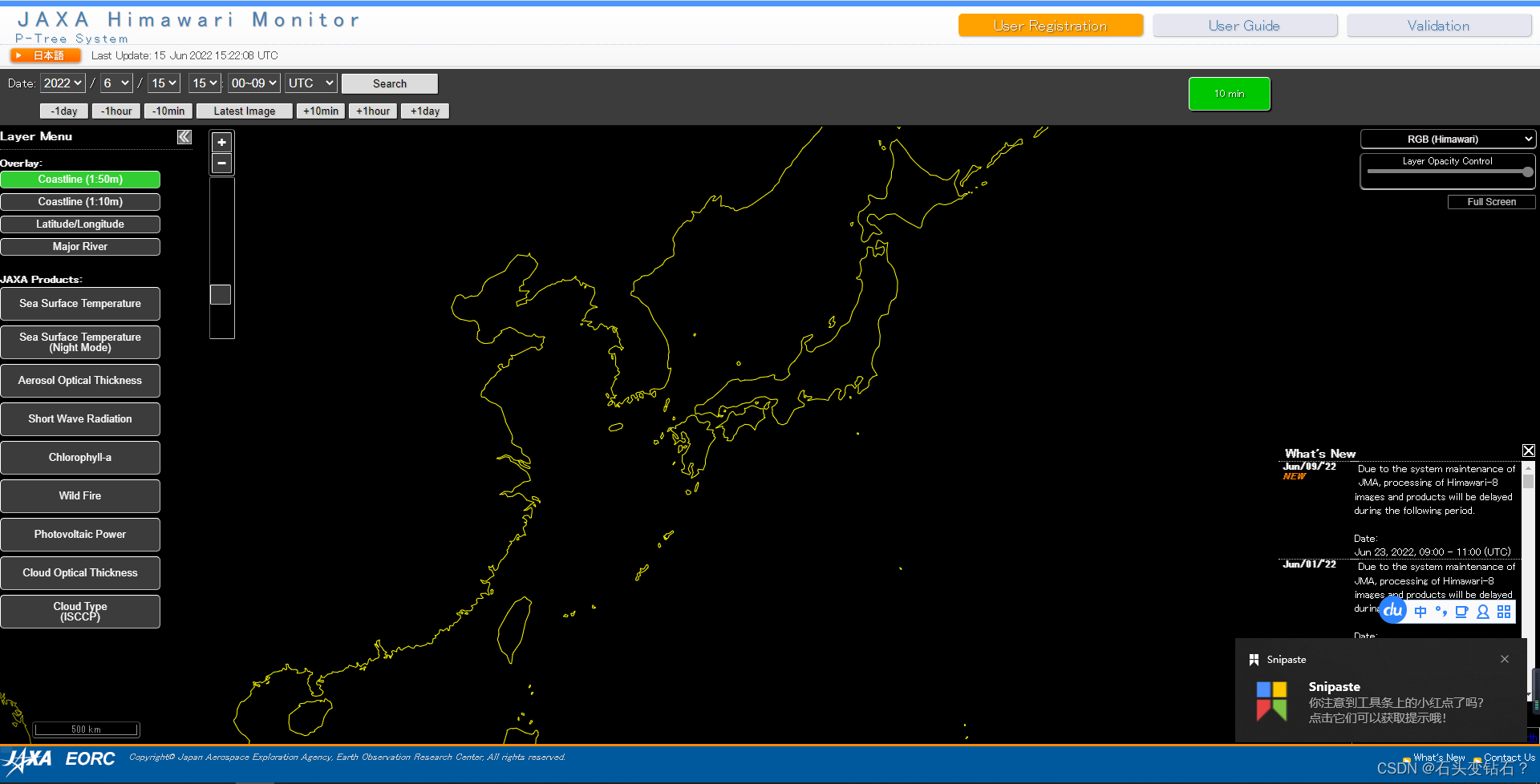Click the map zoom level slider handle
The image size is (1540, 784).
[x=221, y=294]
